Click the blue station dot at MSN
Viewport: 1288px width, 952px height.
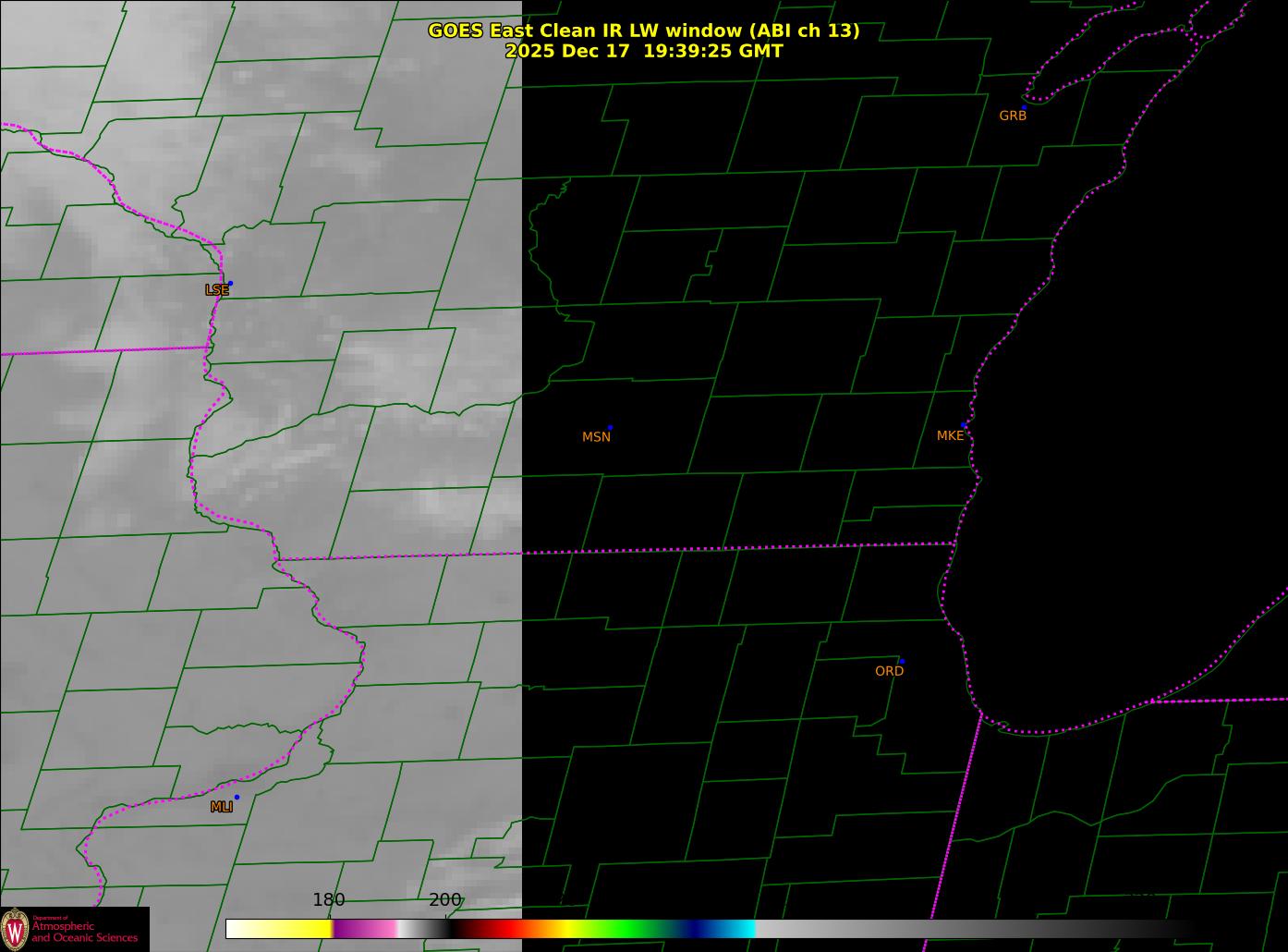[610, 428]
